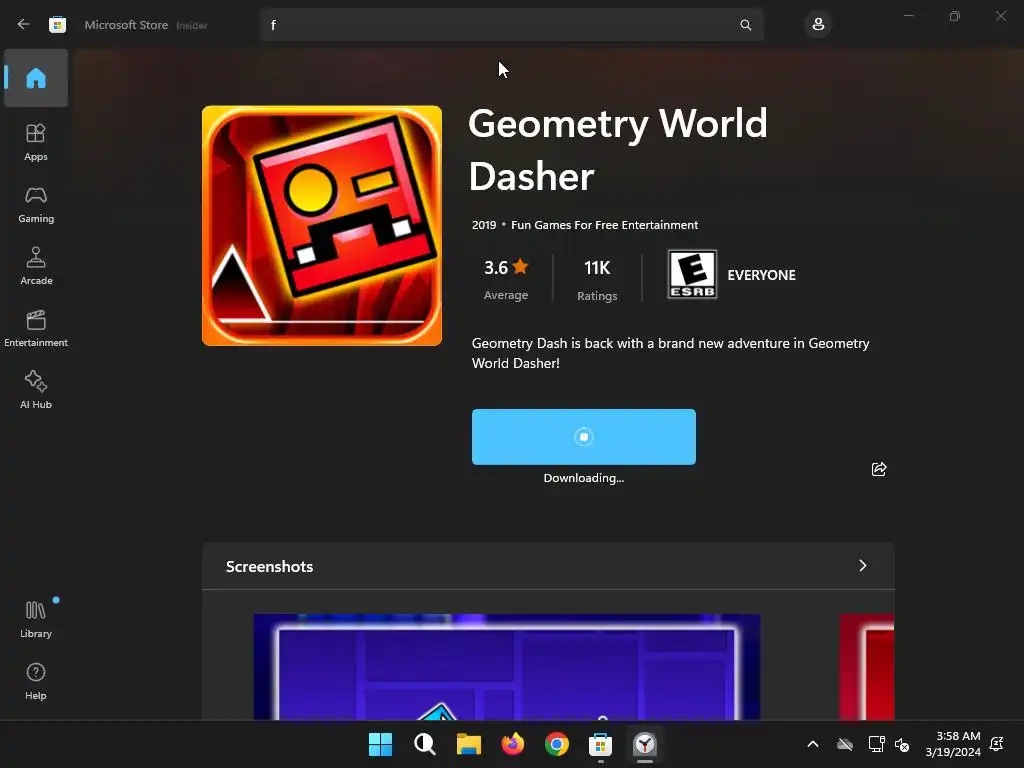1024x768 pixels.
Task: Click the Geometry World Dasher app icon
Action: (x=322, y=225)
